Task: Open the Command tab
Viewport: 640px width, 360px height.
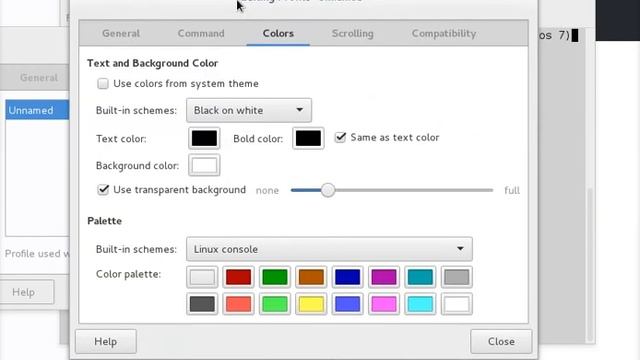Action: [x=201, y=33]
